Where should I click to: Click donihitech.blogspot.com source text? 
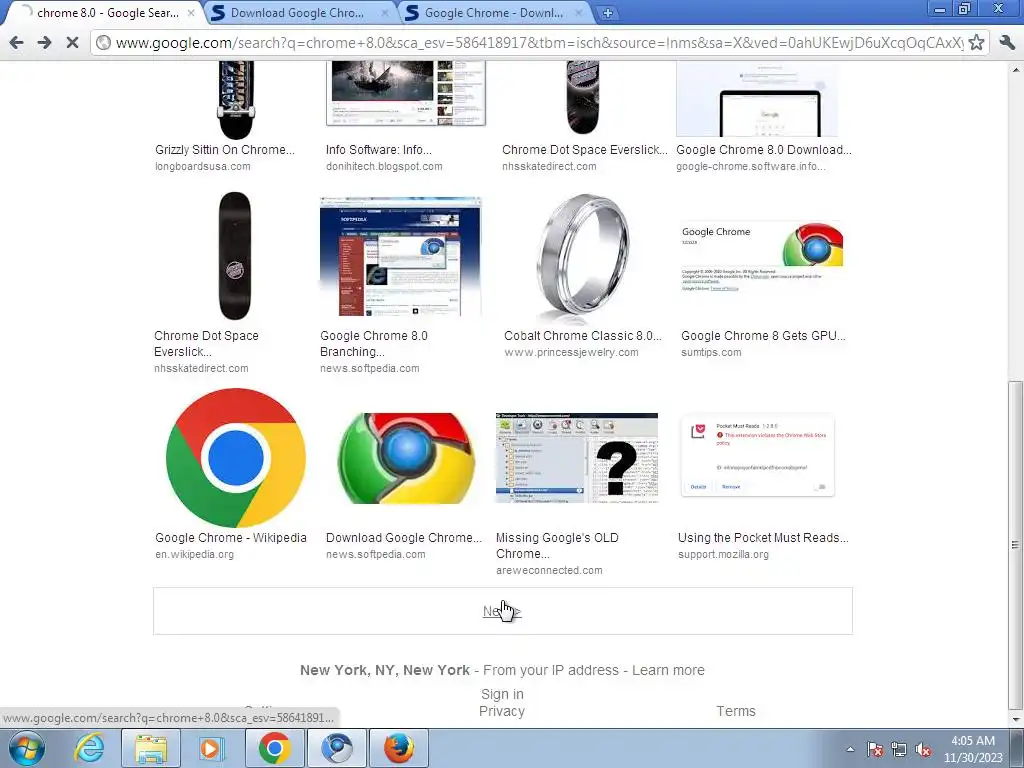tap(384, 167)
